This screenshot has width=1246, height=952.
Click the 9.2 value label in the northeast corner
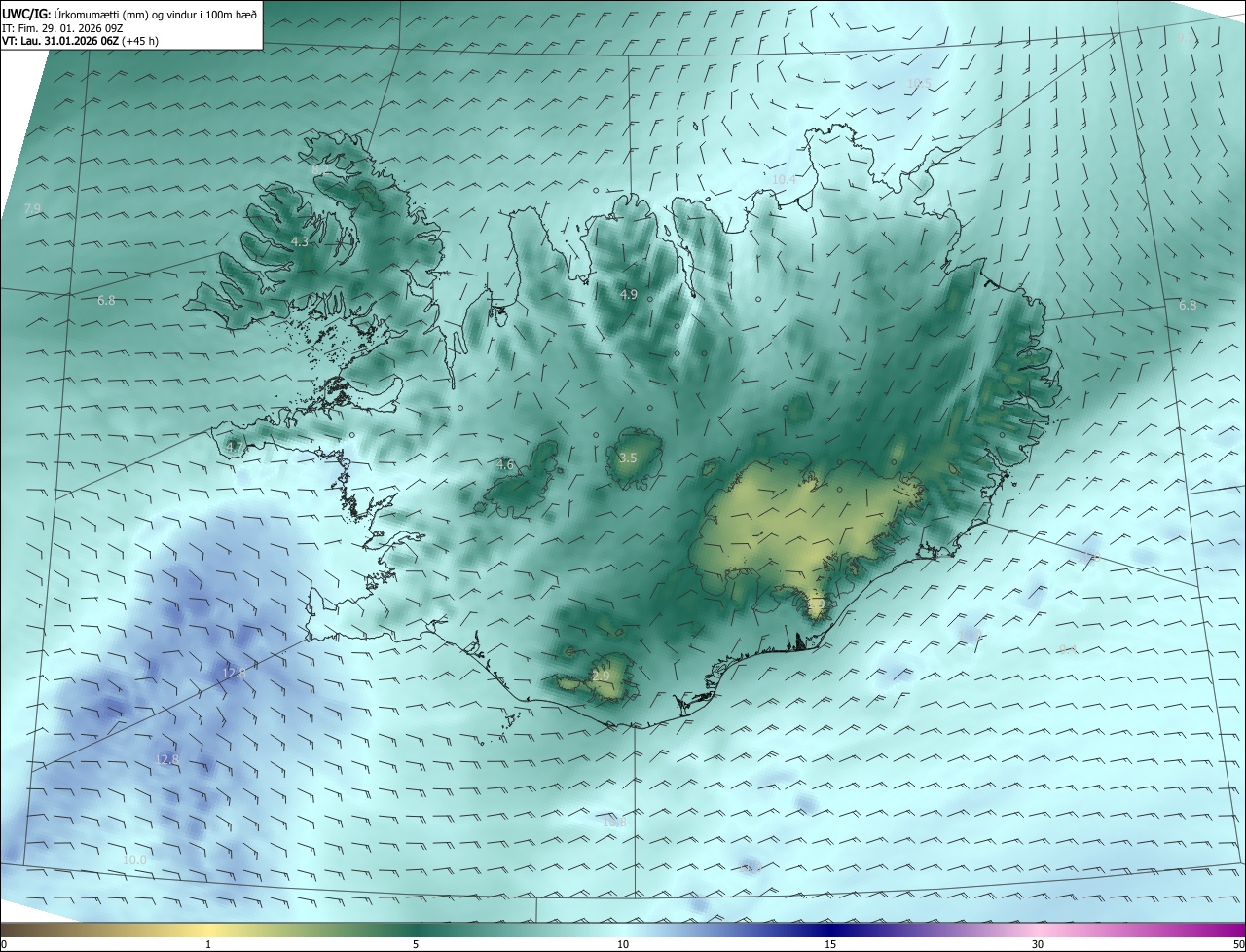1185,37
